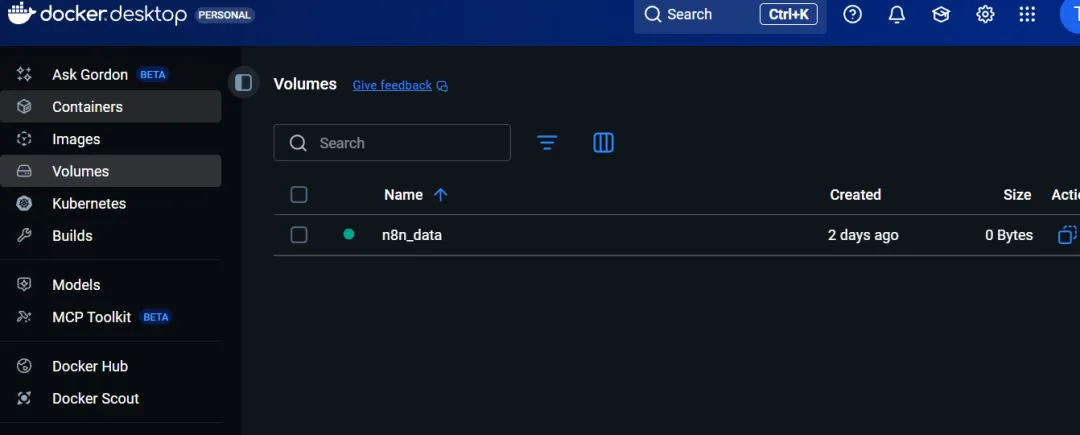Click the Volumes page heading
Image resolution: width=1080 pixels, height=435 pixels.
tap(305, 84)
